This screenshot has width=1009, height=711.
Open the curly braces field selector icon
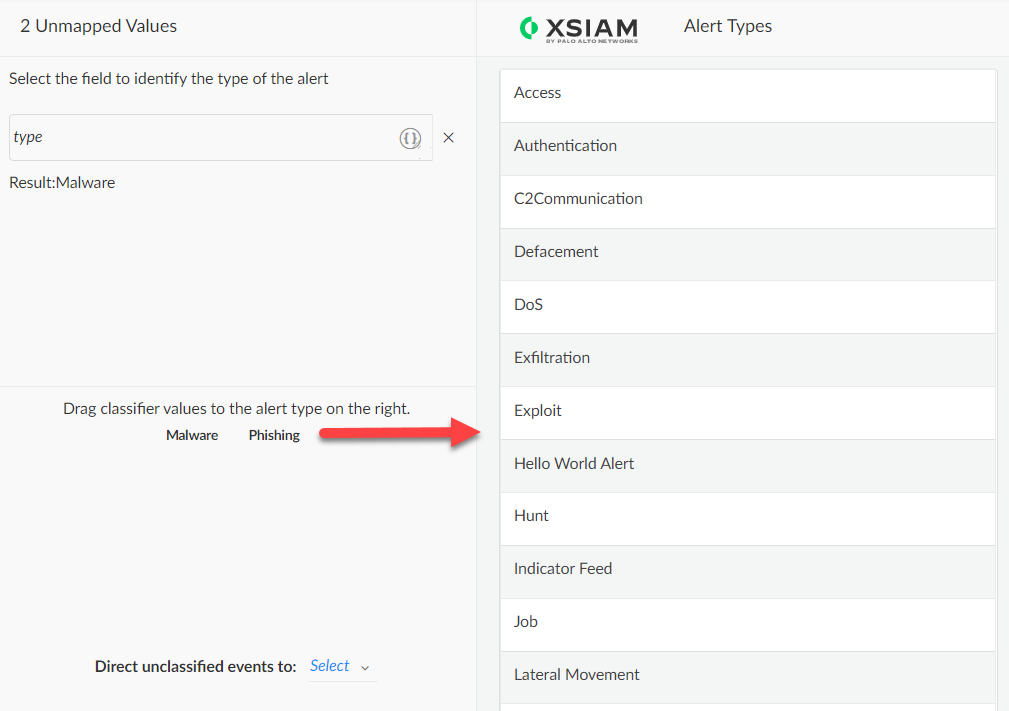coord(410,138)
